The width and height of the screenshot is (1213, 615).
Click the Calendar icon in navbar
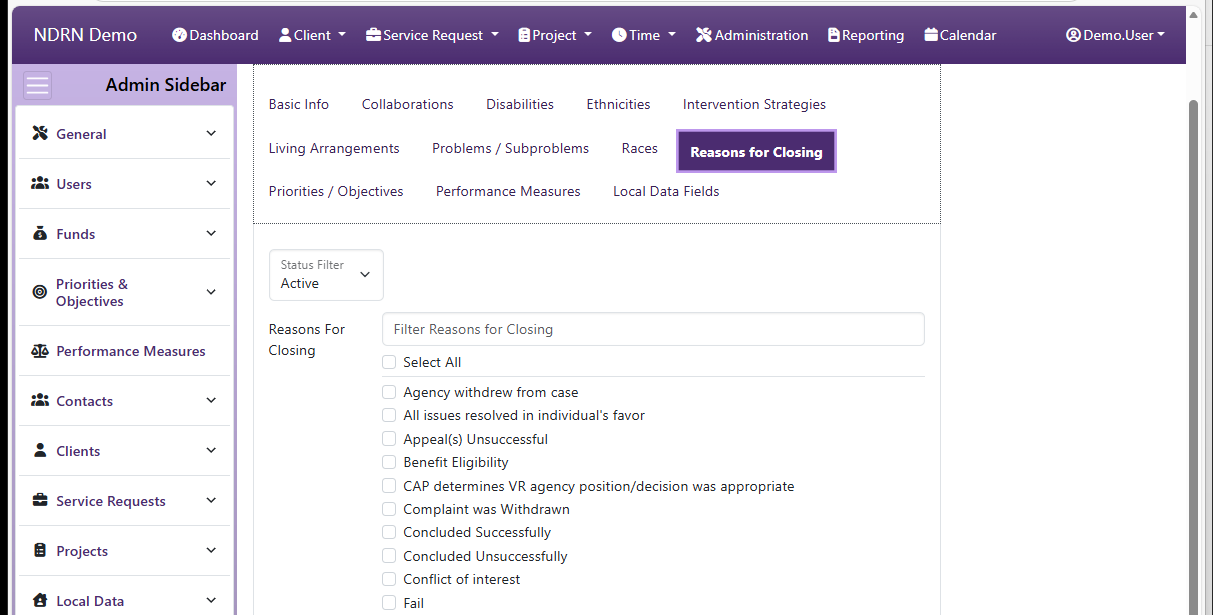931,35
